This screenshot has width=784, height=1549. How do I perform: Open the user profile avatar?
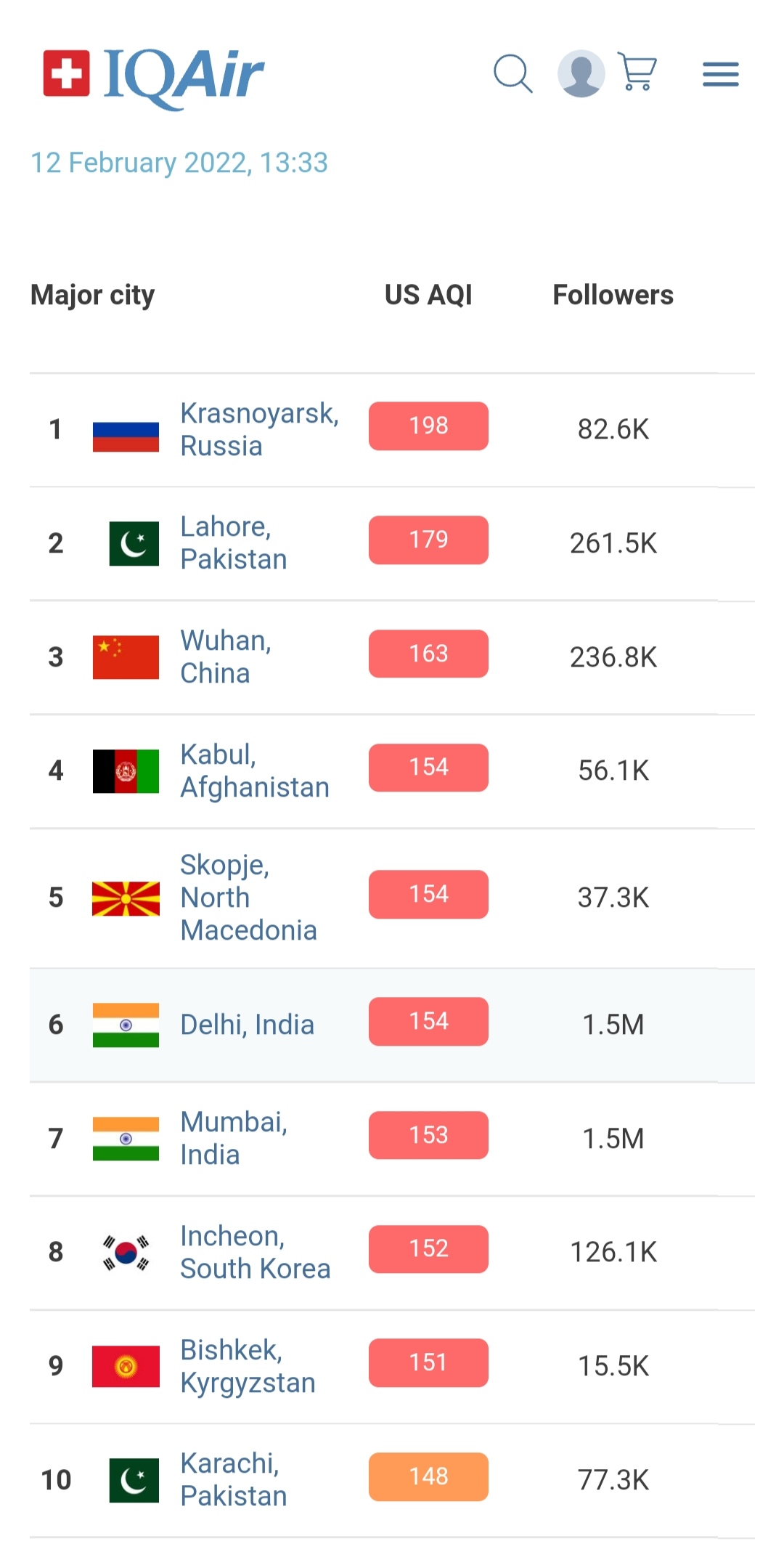click(581, 73)
